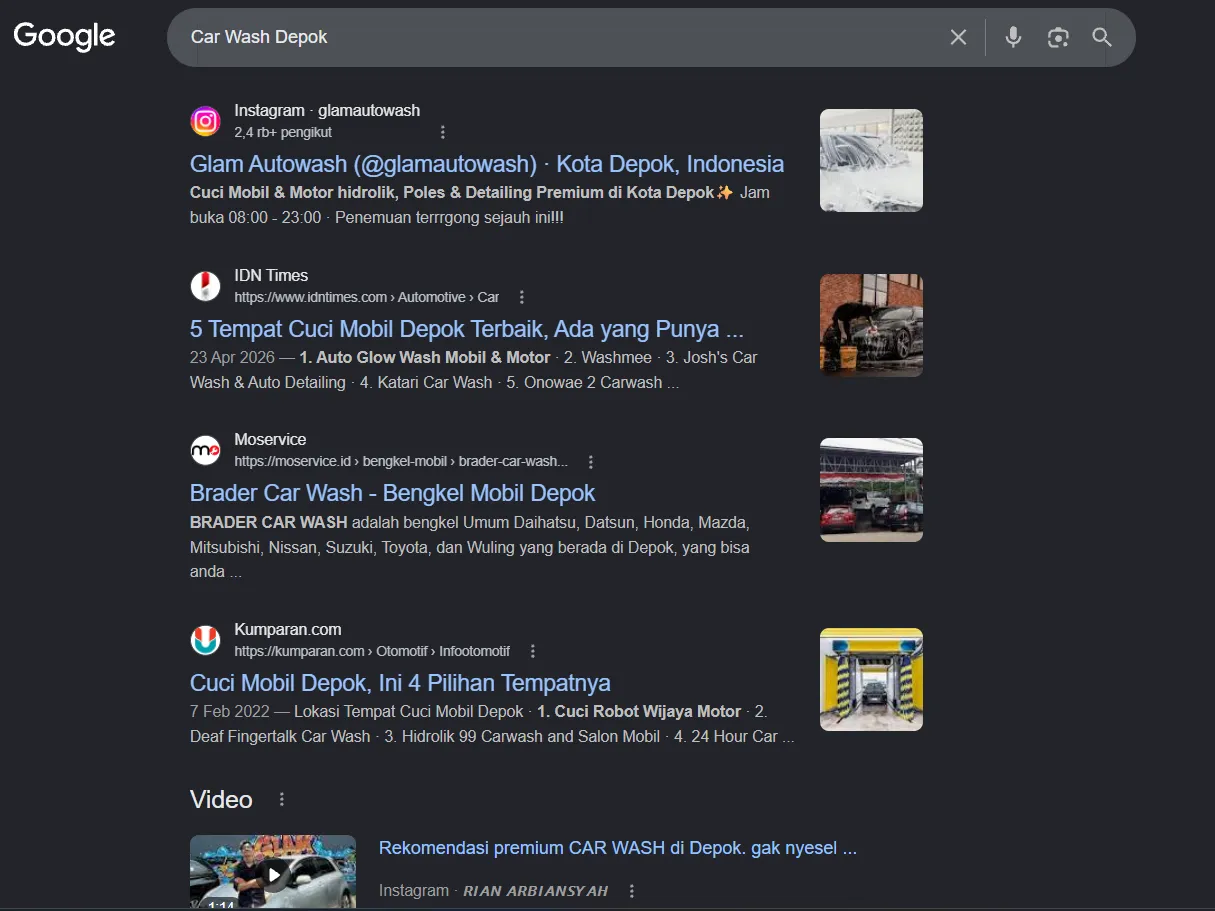Open more options next to Video heading
This screenshot has height=911, width=1215.
[x=282, y=799]
